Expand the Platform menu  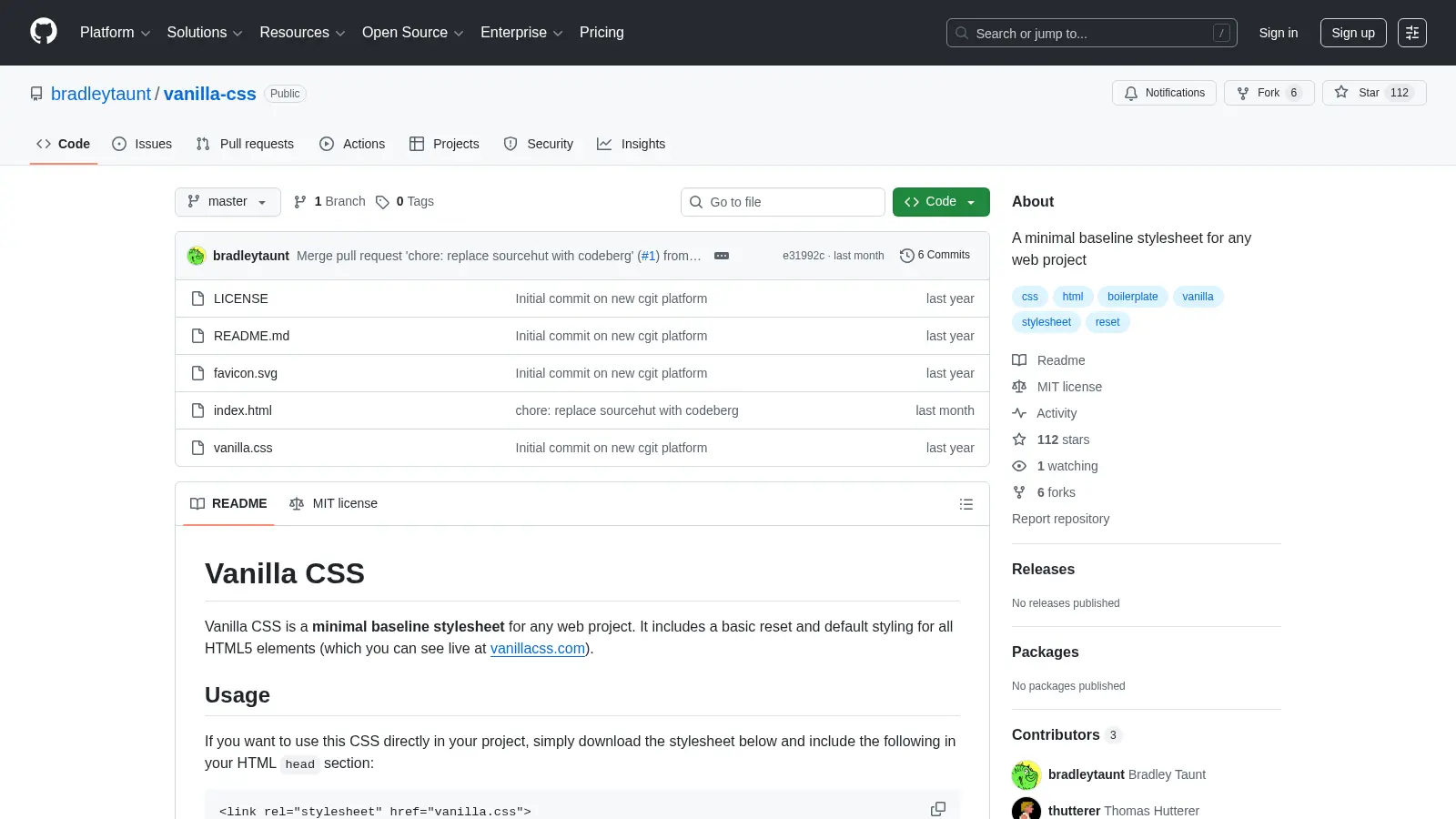[115, 33]
